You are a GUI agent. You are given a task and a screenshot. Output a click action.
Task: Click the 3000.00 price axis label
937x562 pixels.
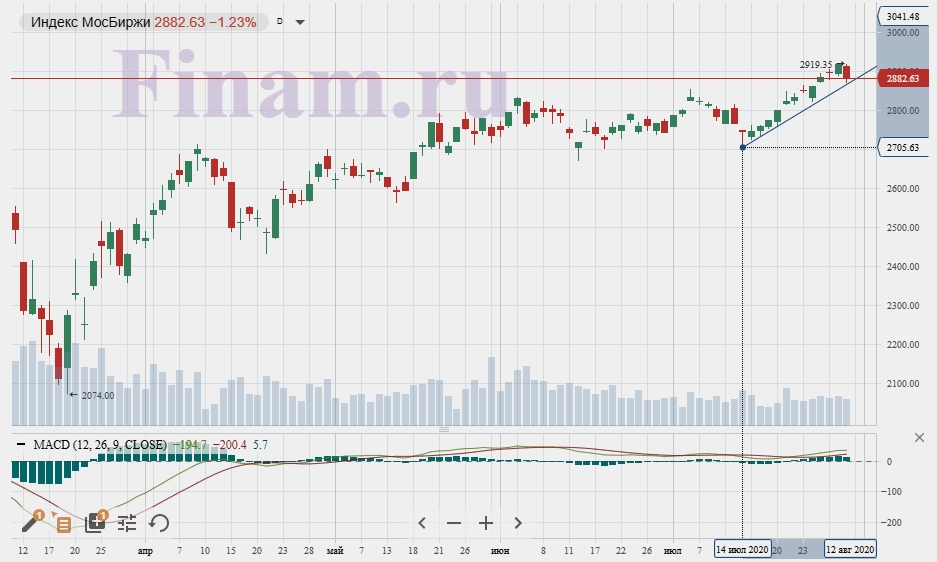coord(903,33)
